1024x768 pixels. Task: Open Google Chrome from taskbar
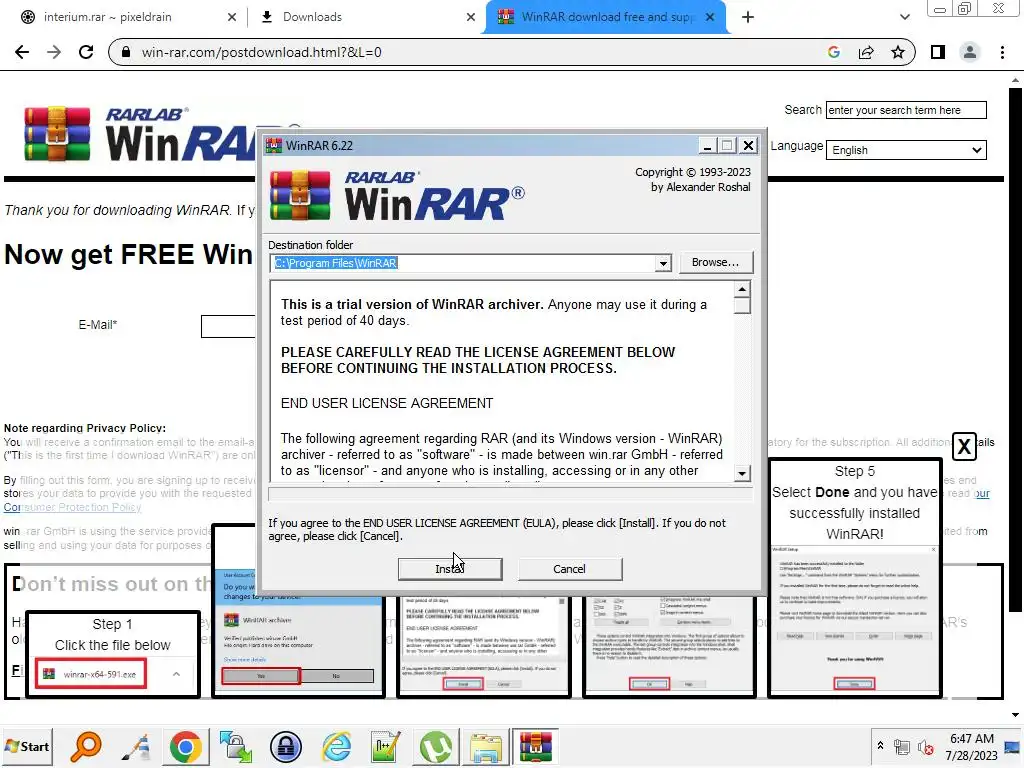(x=185, y=747)
